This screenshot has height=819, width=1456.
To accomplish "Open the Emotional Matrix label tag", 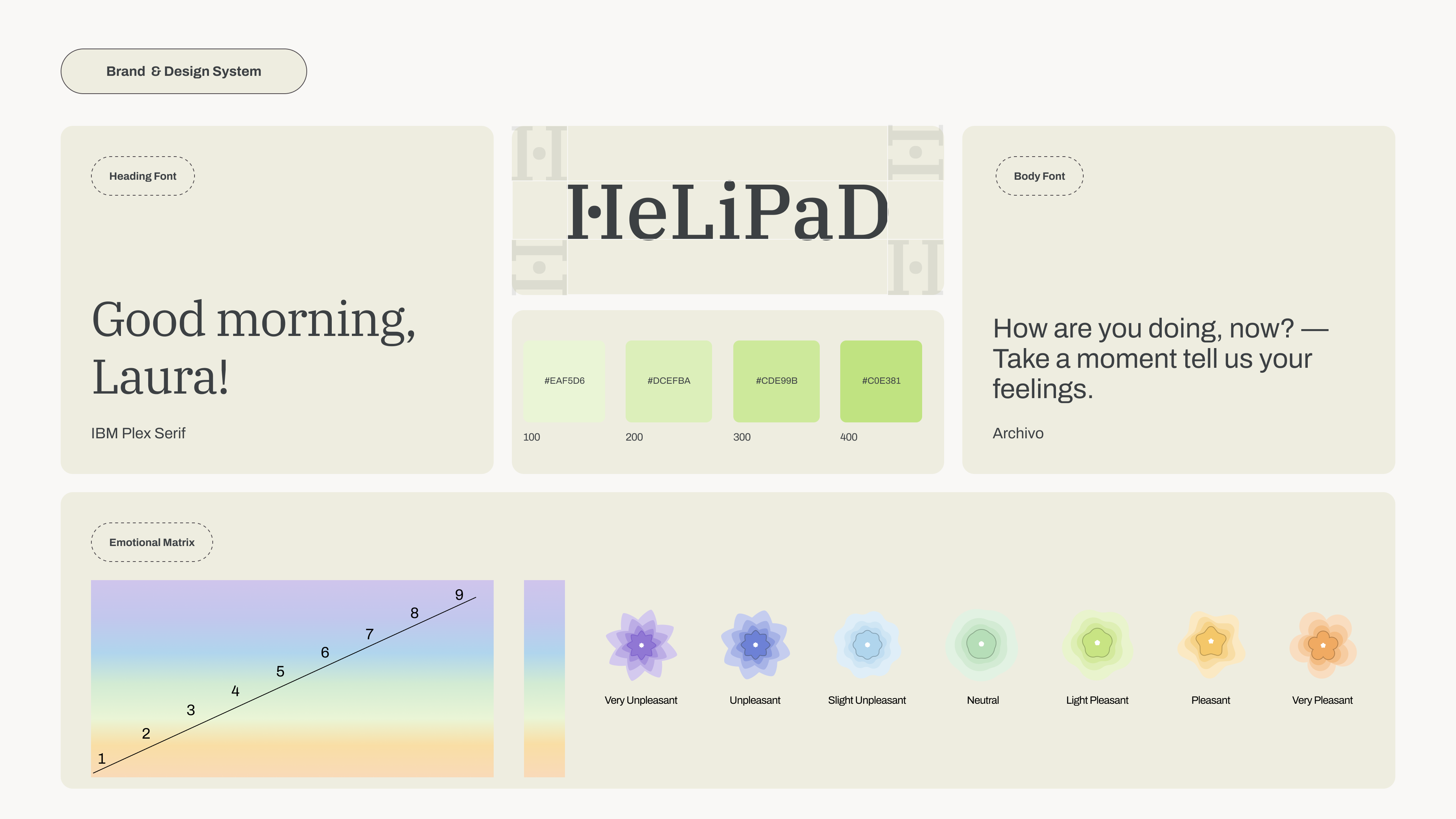I will (152, 542).
